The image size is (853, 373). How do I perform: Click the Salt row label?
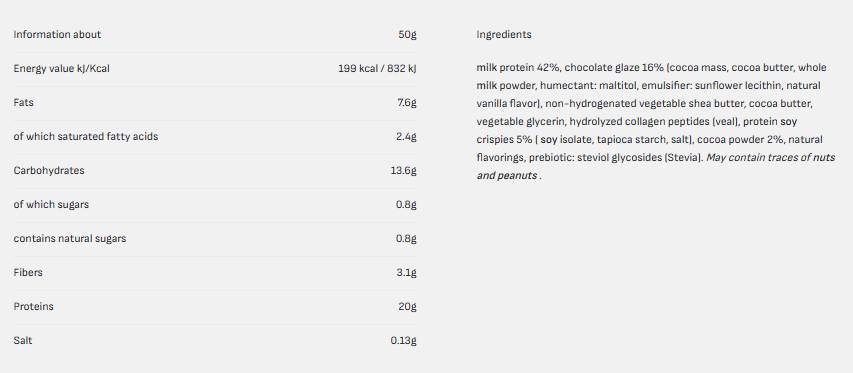tap(23, 340)
